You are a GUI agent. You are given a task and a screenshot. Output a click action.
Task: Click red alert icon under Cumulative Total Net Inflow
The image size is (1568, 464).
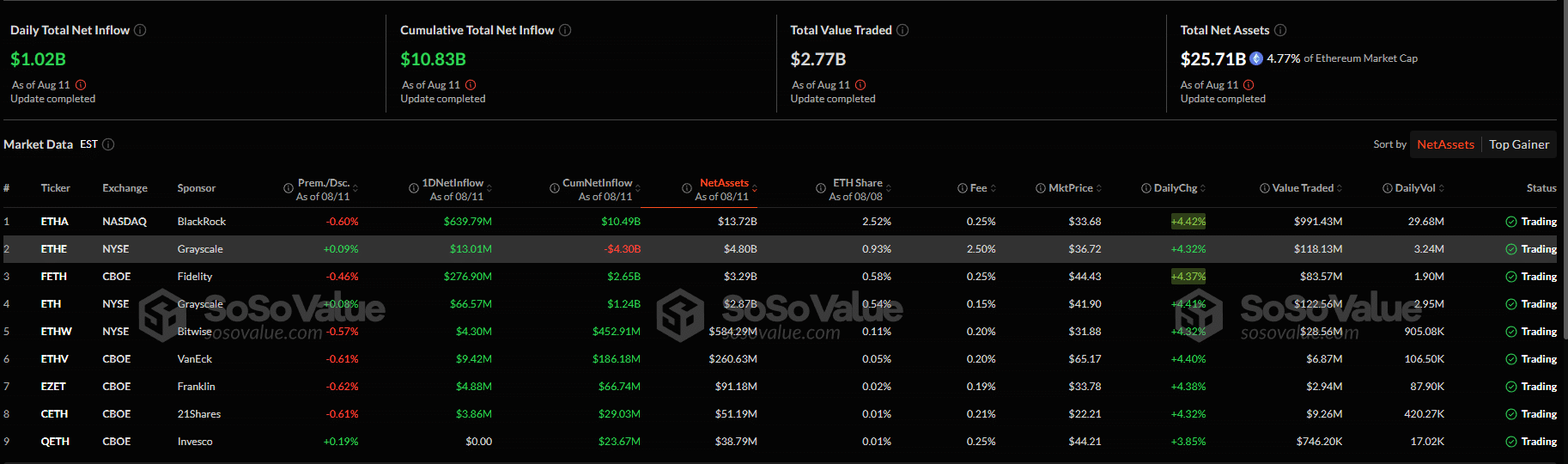pos(471,85)
